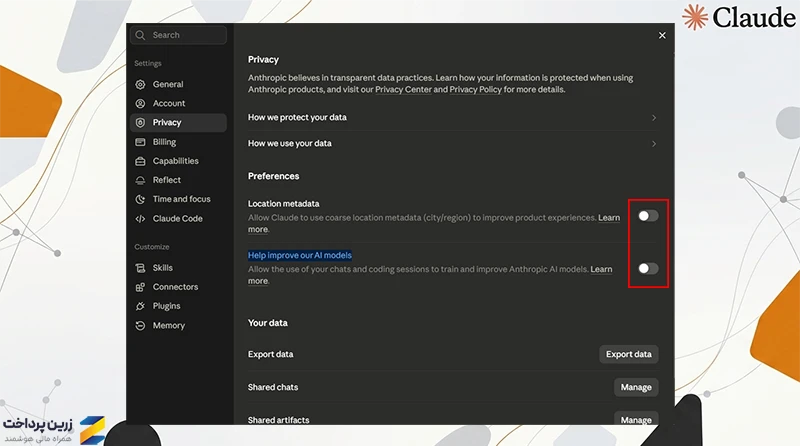Viewport: 800px width, 446px height.
Task: Click the Memory history icon
Action: pyautogui.click(x=140, y=326)
